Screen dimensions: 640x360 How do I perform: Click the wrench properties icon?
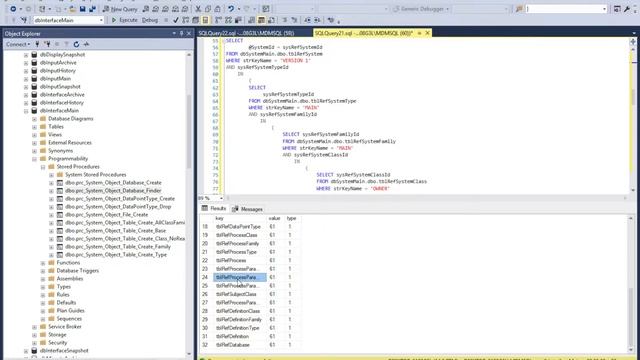click(627, 9)
